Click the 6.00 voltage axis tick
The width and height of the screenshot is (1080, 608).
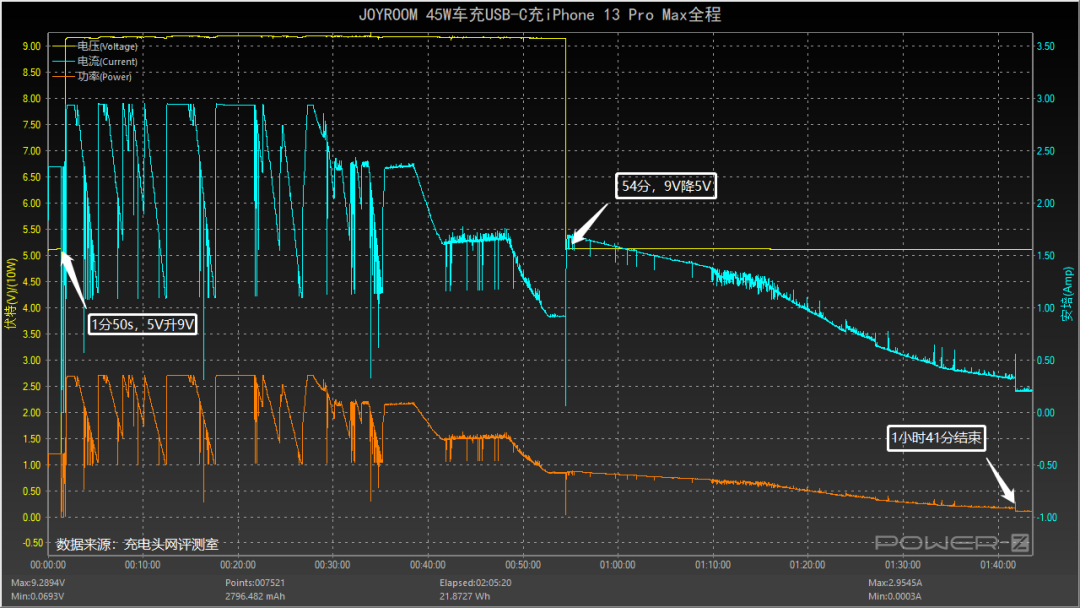pos(32,203)
